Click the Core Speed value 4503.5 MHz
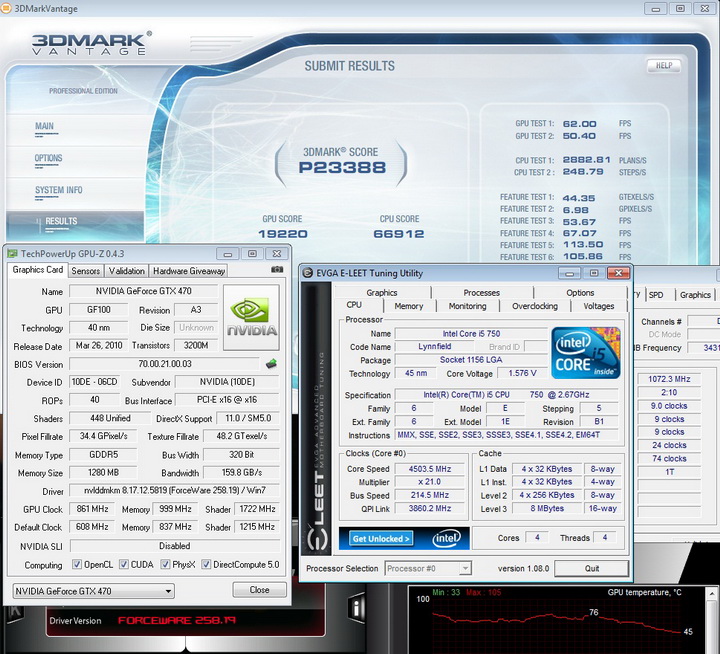Viewport: 720px width, 654px height. pyautogui.click(x=430, y=469)
